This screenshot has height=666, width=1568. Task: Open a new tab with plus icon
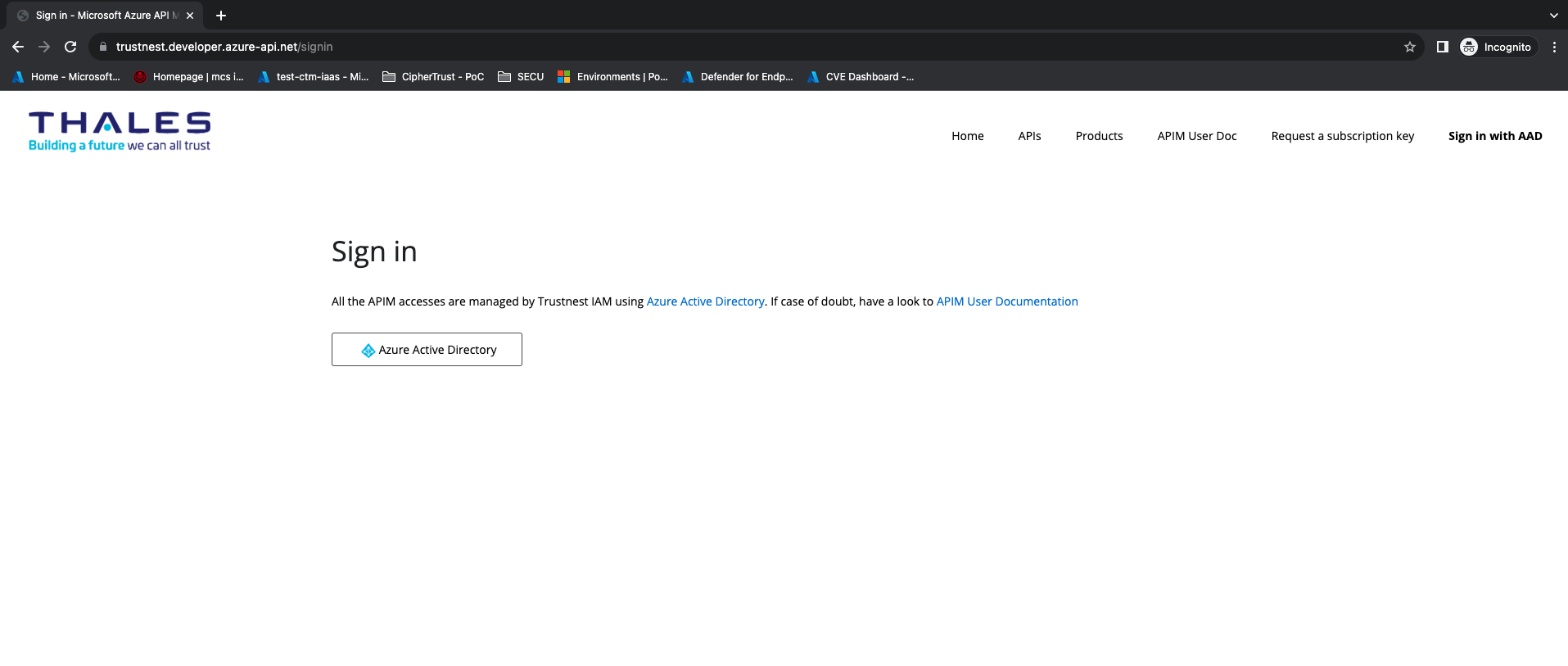click(x=221, y=16)
